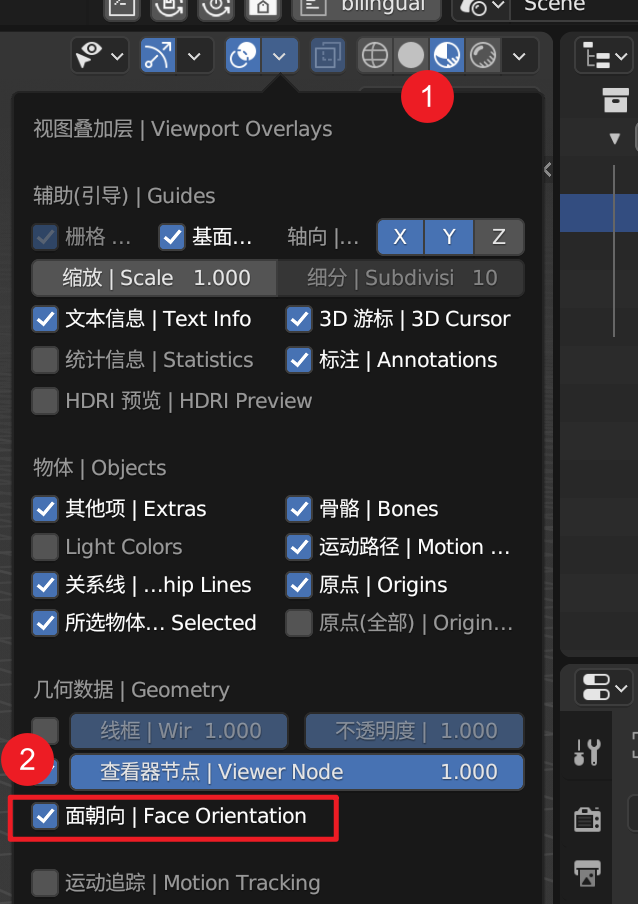Enable the Z axis button

pos(499,236)
